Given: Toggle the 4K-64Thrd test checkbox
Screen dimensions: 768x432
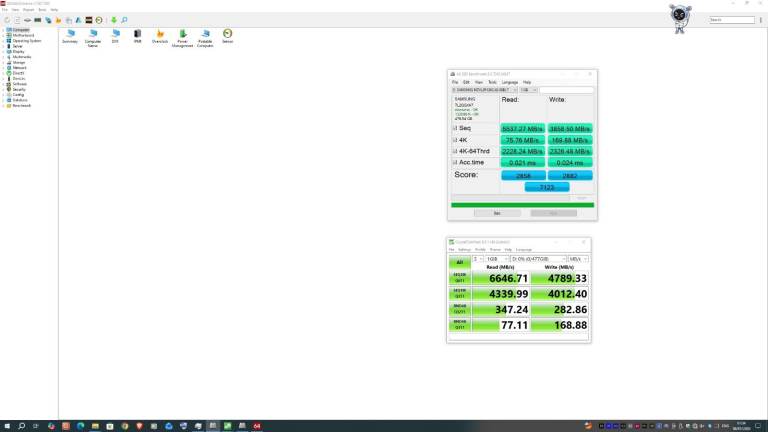Looking at the screenshot, I should 454,151.
